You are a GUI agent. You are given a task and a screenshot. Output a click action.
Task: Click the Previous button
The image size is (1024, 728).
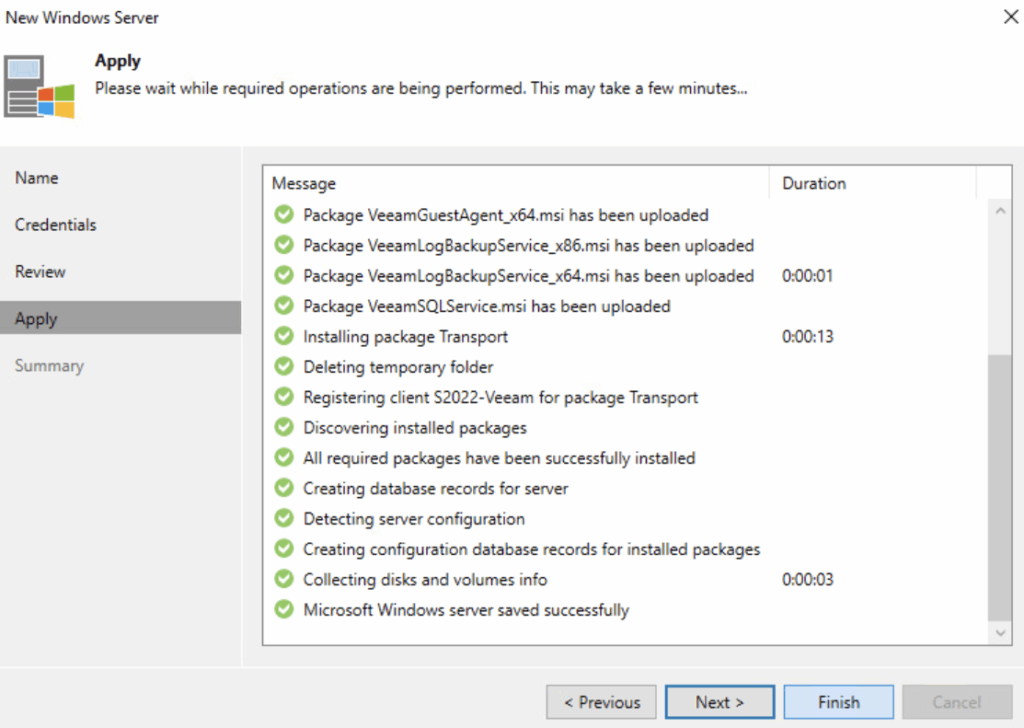click(601, 702)
